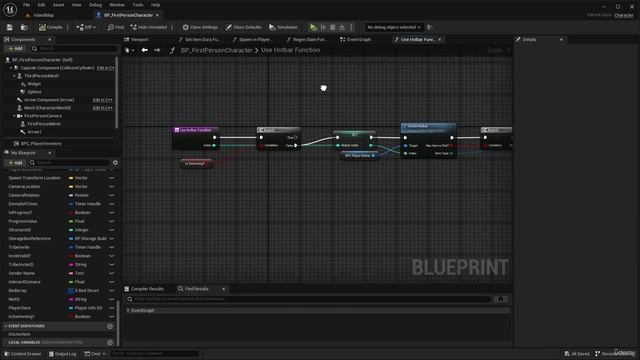640x360 pixels.
Task: Click the Components panel search field
Action: pos(74,49)
